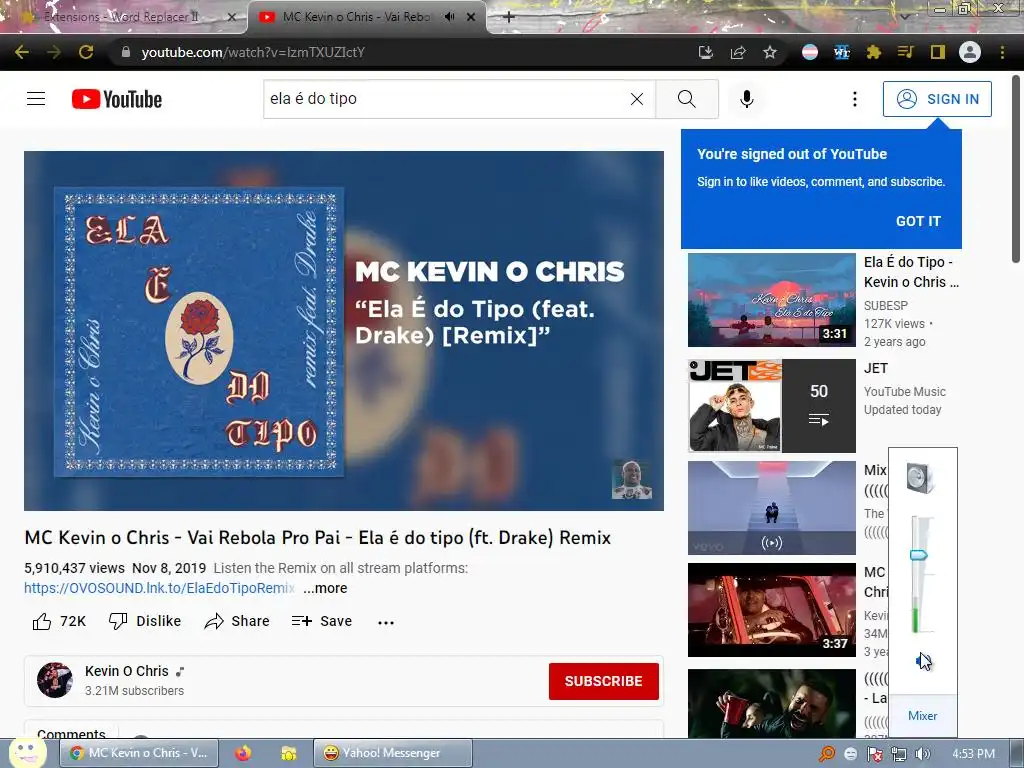Like the video (72K thumbs up)
This screenshot has height=768, width=1024.
59,621
